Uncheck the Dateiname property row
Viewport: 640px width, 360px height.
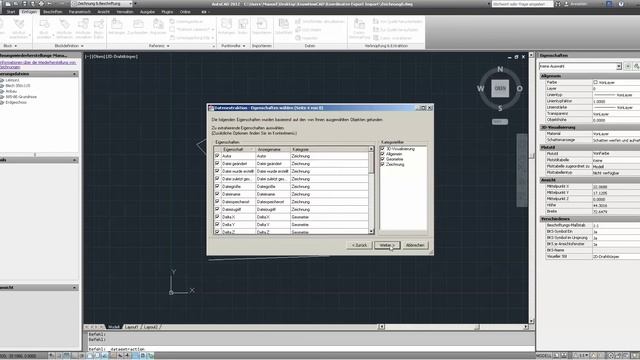(217, 194)
